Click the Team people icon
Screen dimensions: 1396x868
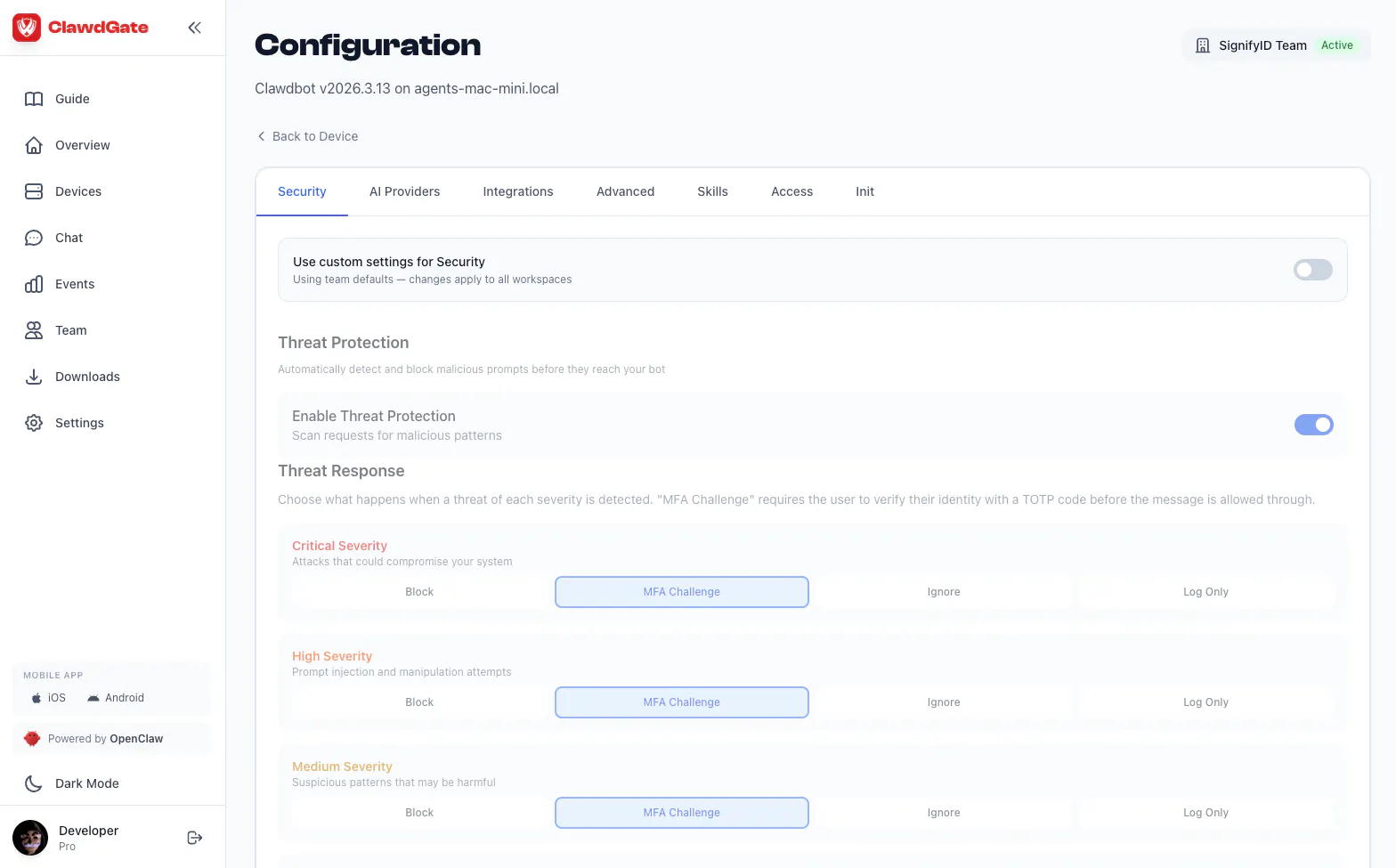(34, 330)
